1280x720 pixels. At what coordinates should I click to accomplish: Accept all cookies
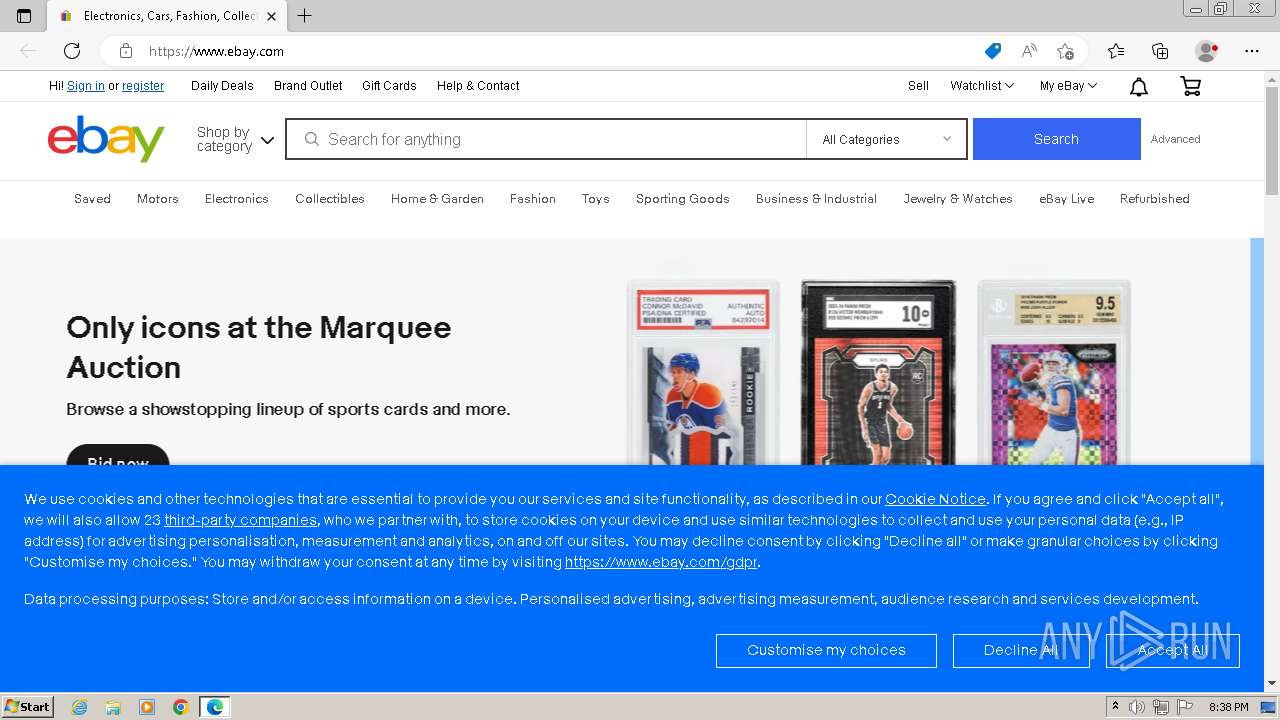[1173, 650]
